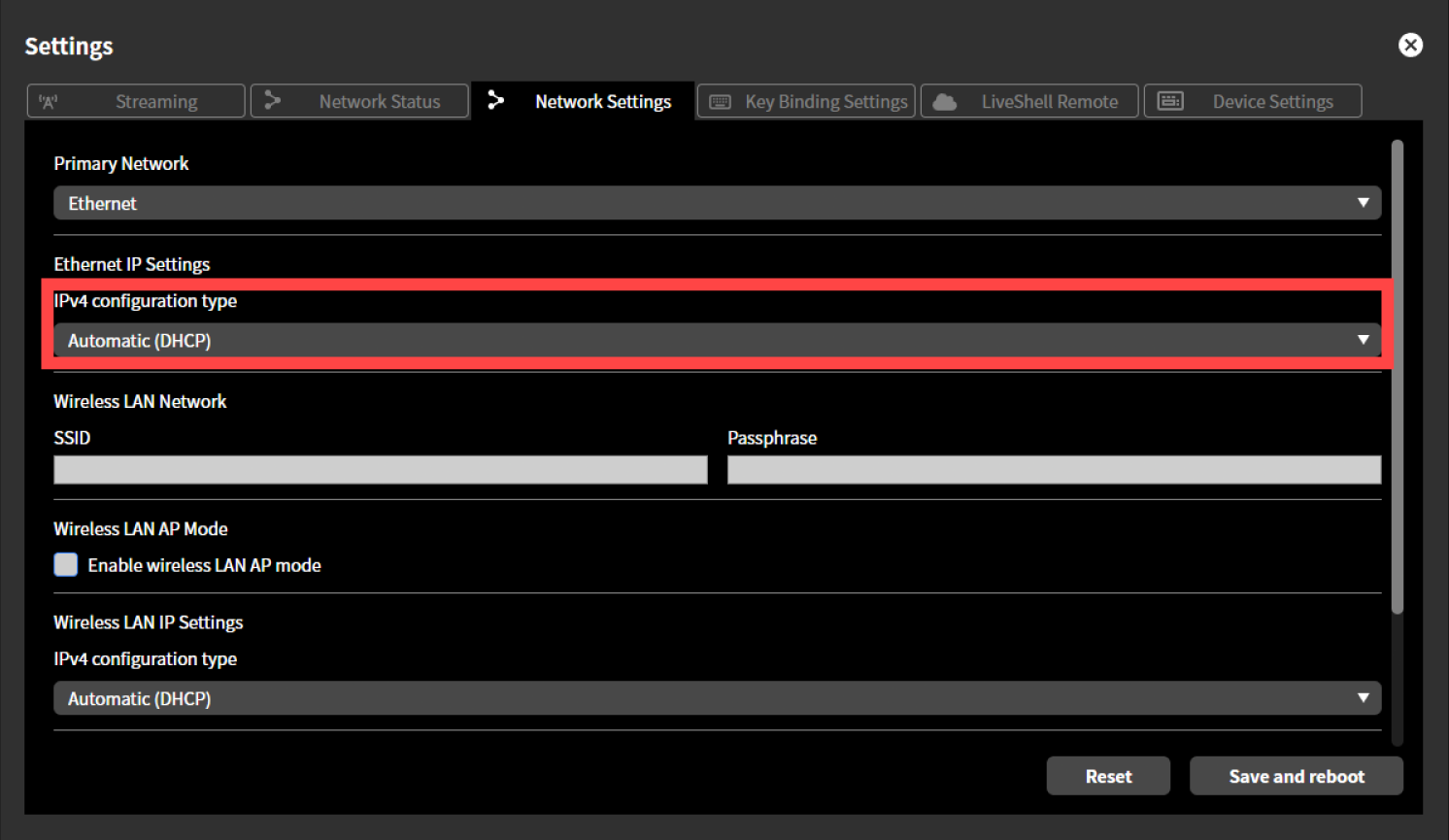The width and height of the screenshot is (1449, 840).
Task: Click the monitor icon on the Device Settings tab
Action: pyautogui.click(x=1171, y=100)
